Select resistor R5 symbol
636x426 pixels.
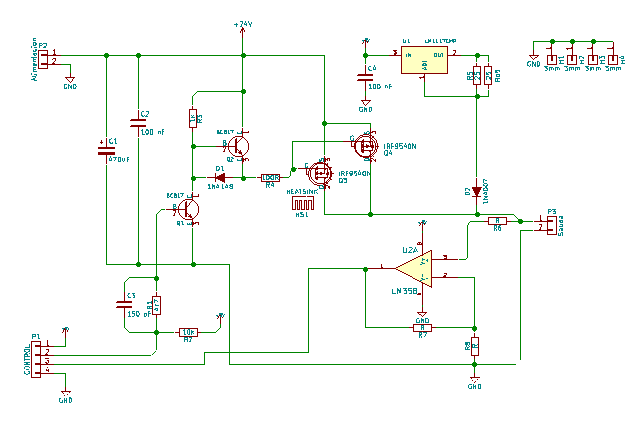click(477, 75)
